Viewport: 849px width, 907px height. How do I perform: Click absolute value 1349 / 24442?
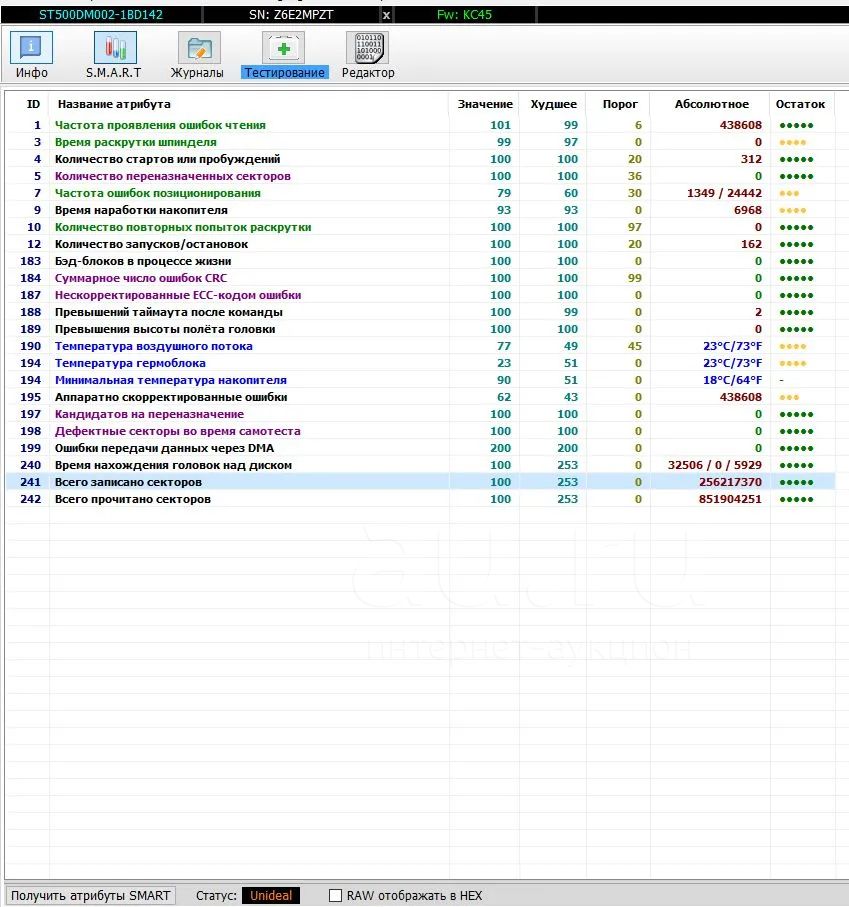coord(724,193)
